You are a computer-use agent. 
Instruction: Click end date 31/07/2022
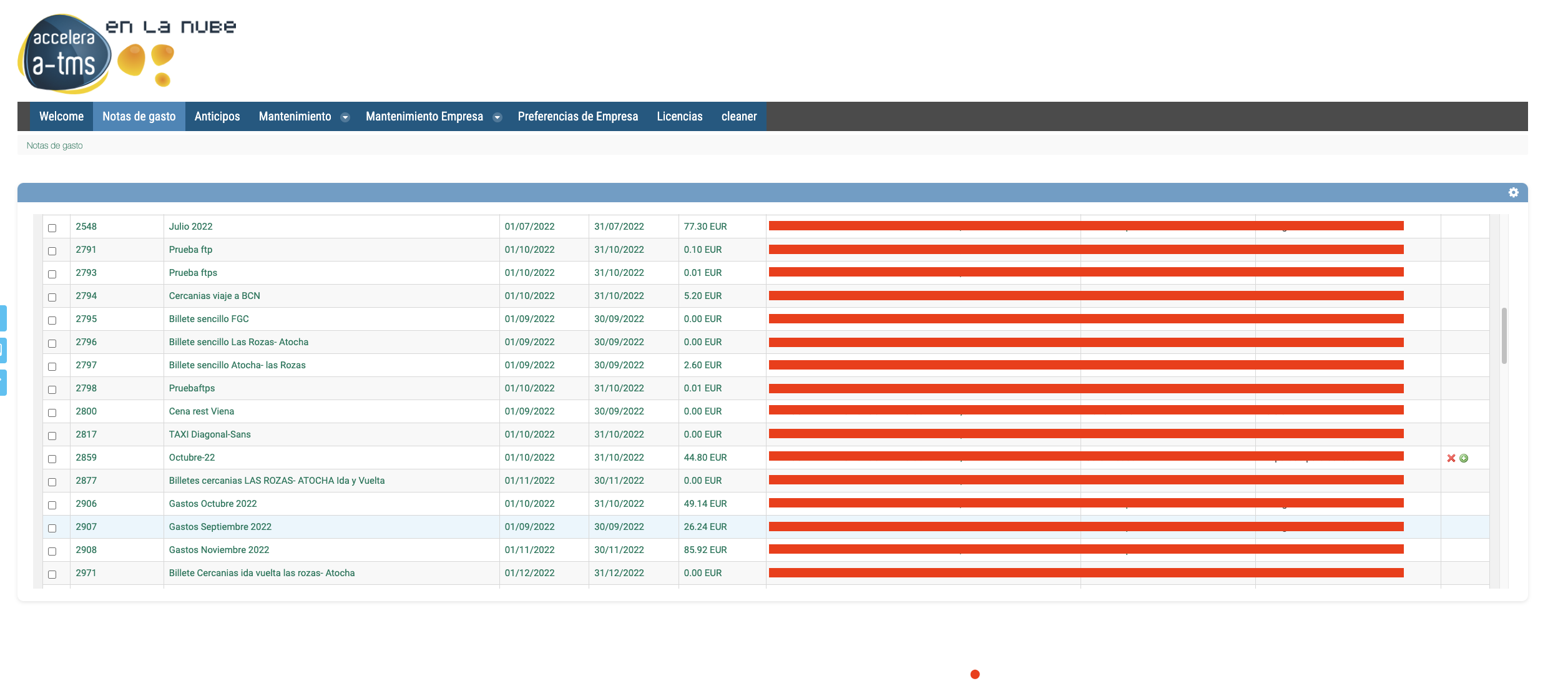pyautogui.click(x=619, y=227)
